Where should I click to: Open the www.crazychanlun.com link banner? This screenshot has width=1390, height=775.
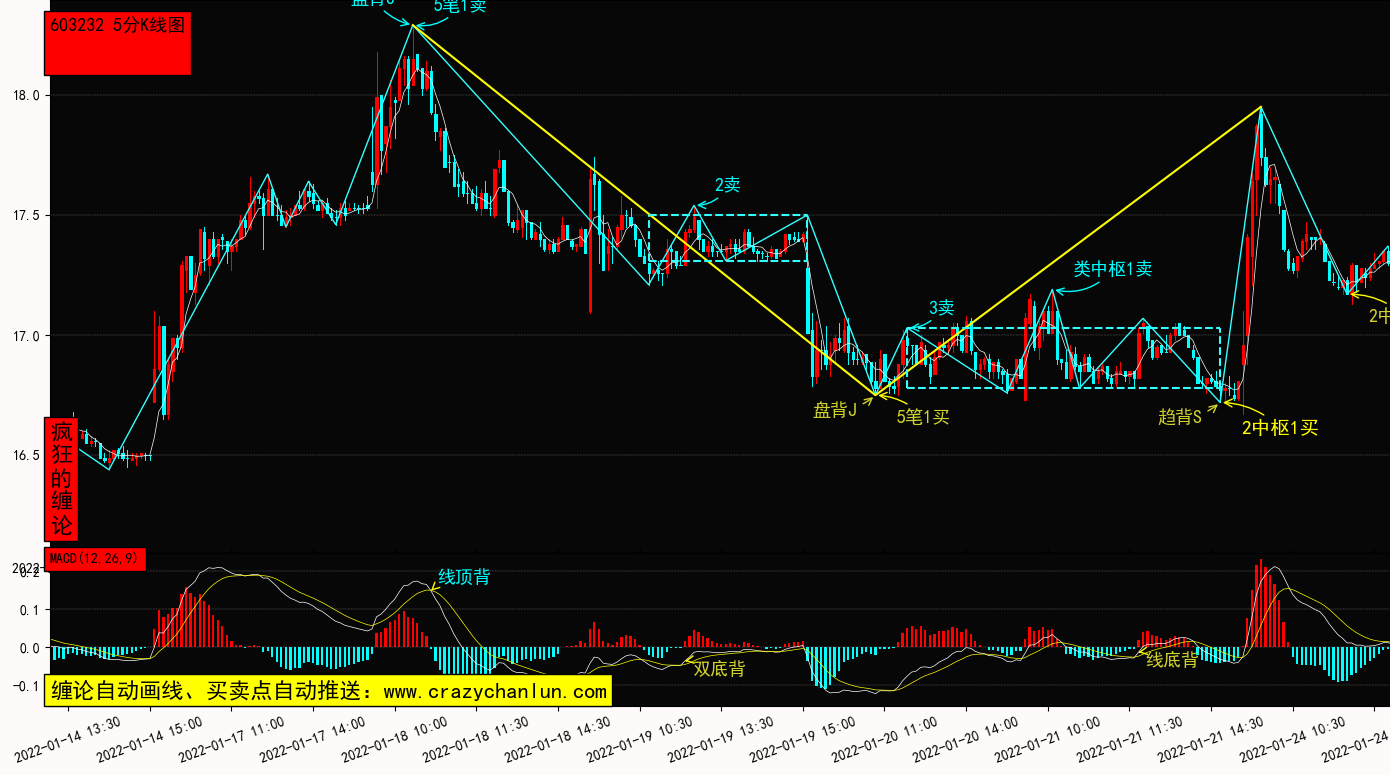[x=327, y=690]
